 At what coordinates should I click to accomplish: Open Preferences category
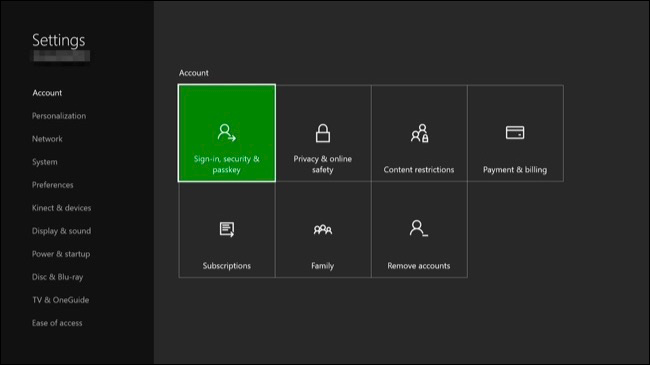(53, 185)
